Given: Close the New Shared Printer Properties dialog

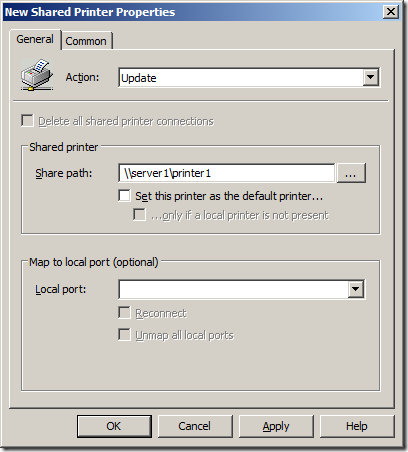Looking at the screenshot, I should click(391, 12).
